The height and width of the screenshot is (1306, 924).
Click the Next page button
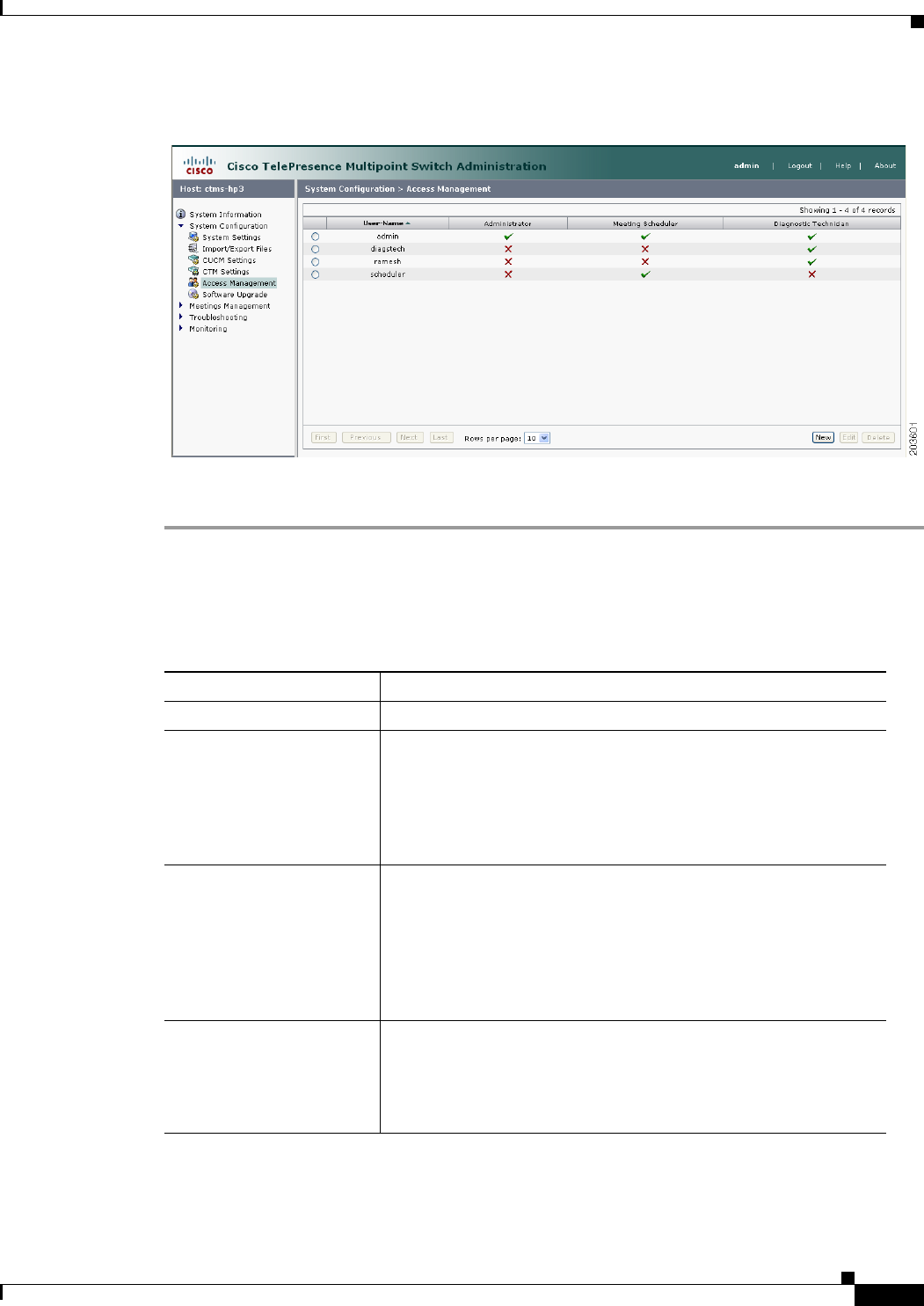(x=409, y=437)
